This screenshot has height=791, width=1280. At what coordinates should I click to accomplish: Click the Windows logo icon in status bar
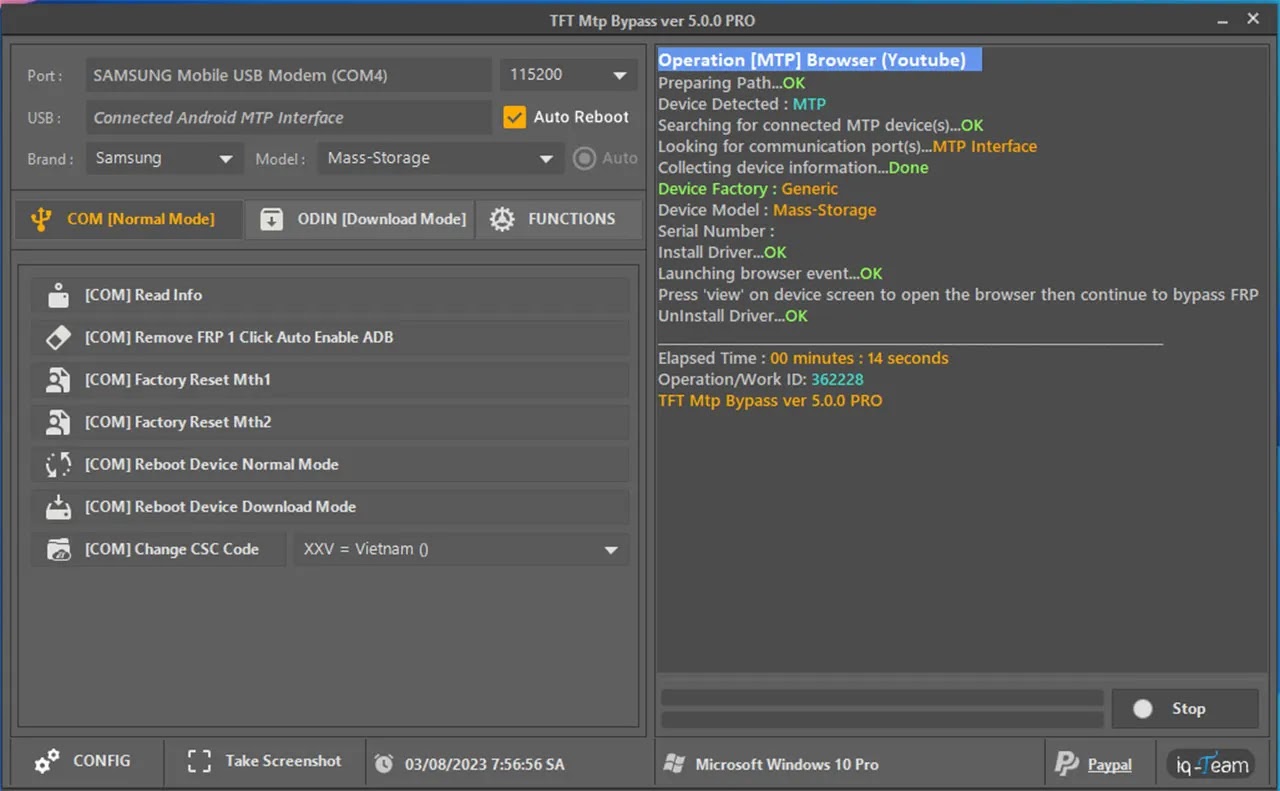[674, 764]
